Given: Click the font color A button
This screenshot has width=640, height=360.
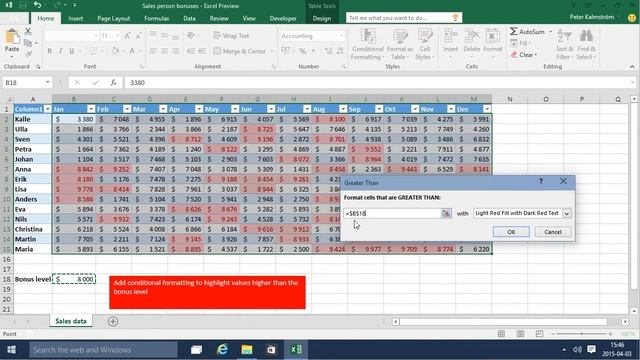Looking at the screenshot, I should [x=132, y=51].
